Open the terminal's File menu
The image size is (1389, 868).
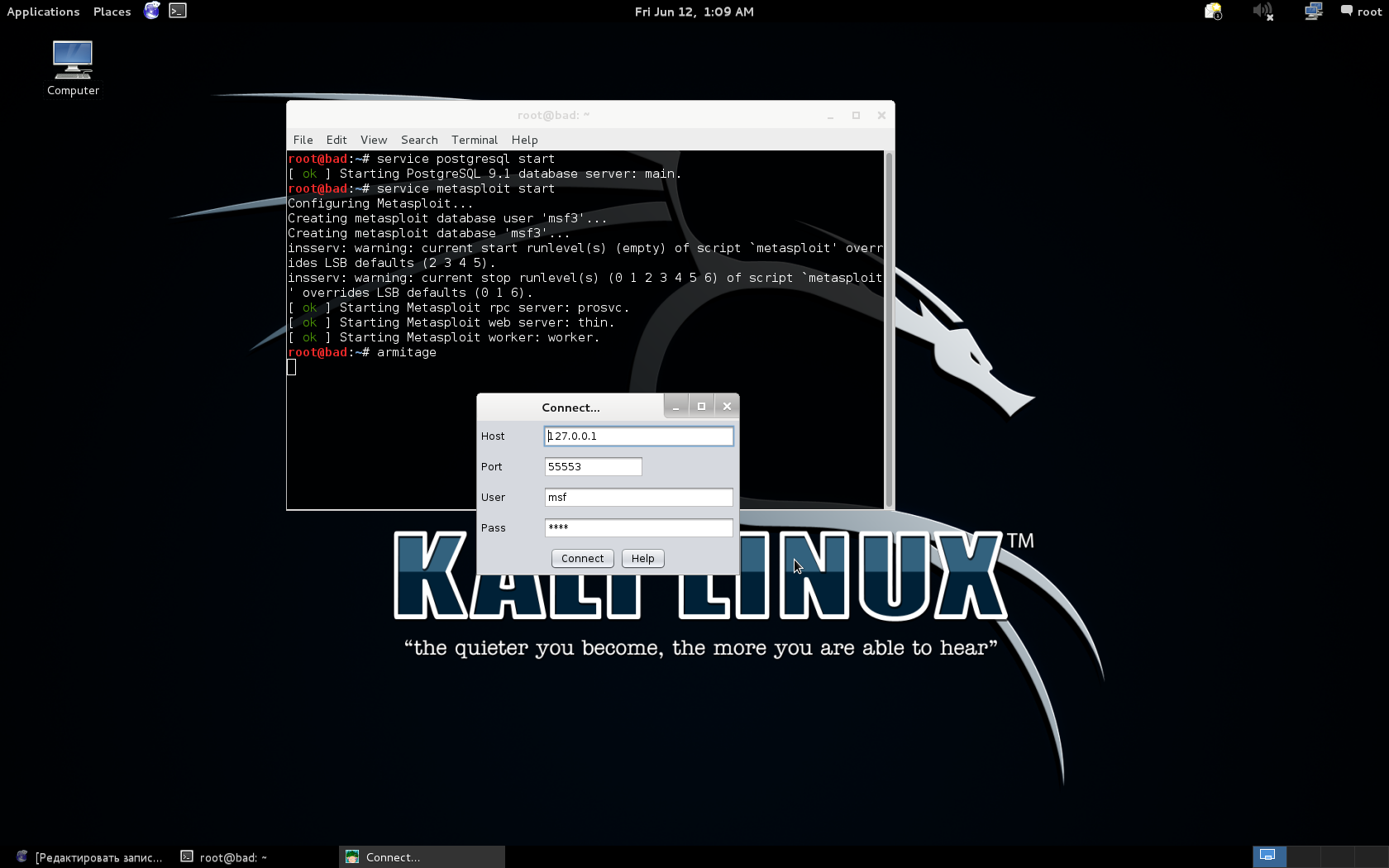coord(303,140)
